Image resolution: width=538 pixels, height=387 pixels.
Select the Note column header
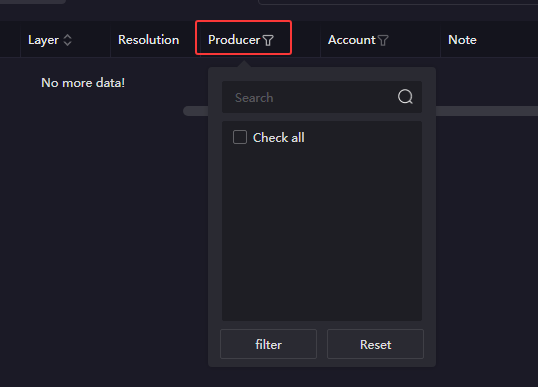coord(462,40)
